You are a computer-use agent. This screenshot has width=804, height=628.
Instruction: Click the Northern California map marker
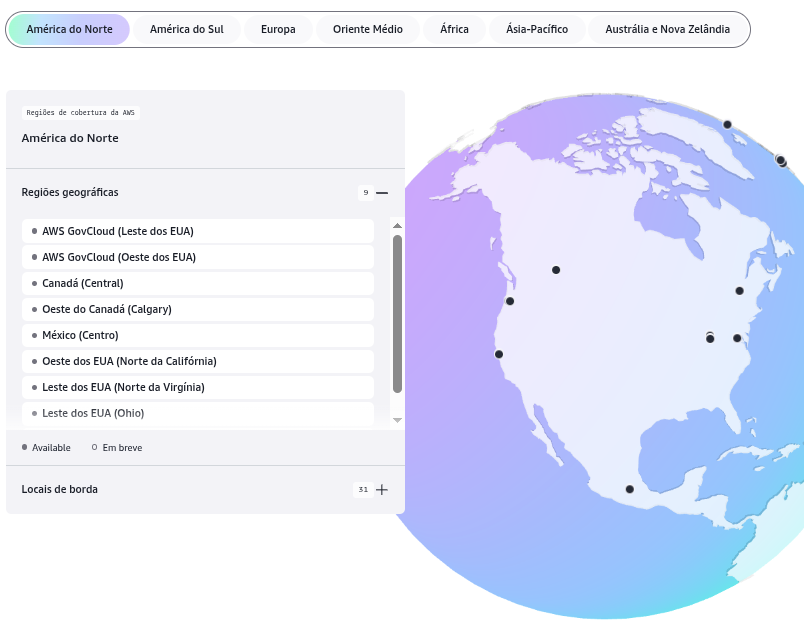click(x=499, y=354)
